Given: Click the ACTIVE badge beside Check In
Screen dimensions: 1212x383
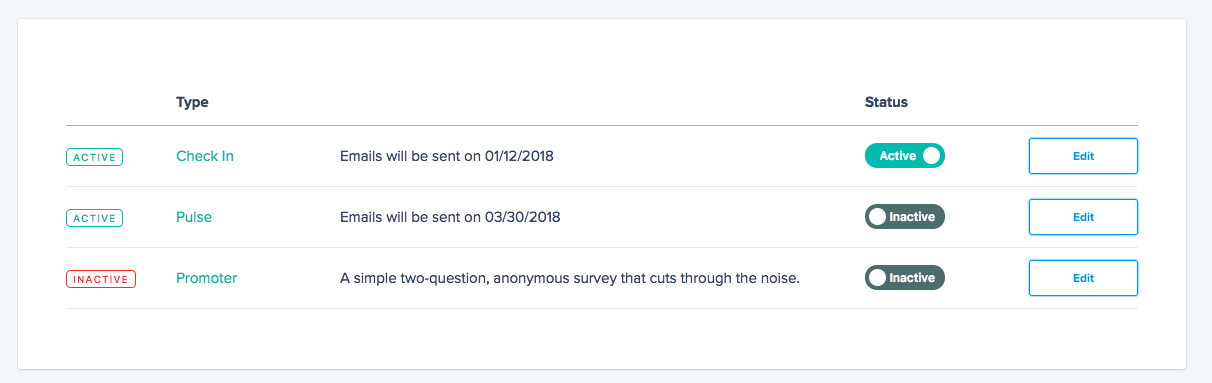Looking at the screenshot, I should 94,157.
